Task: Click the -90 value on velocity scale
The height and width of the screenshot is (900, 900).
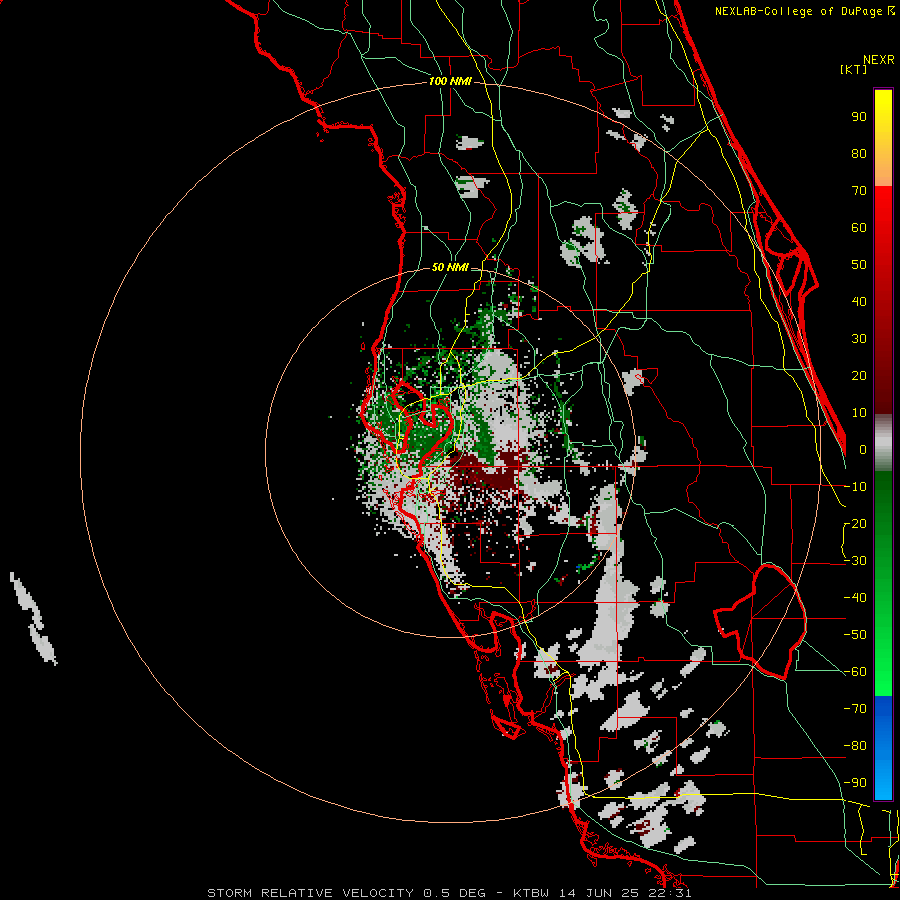Action: (x=855, y=783)
